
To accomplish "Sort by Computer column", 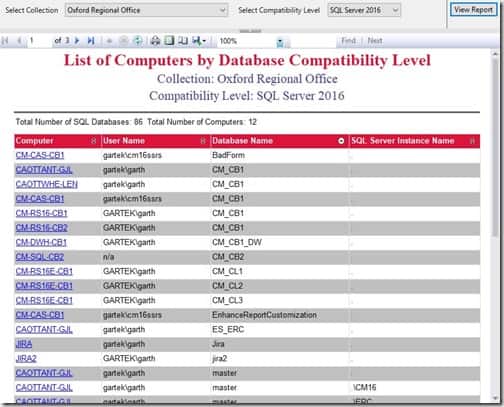I will coord(94,141).
